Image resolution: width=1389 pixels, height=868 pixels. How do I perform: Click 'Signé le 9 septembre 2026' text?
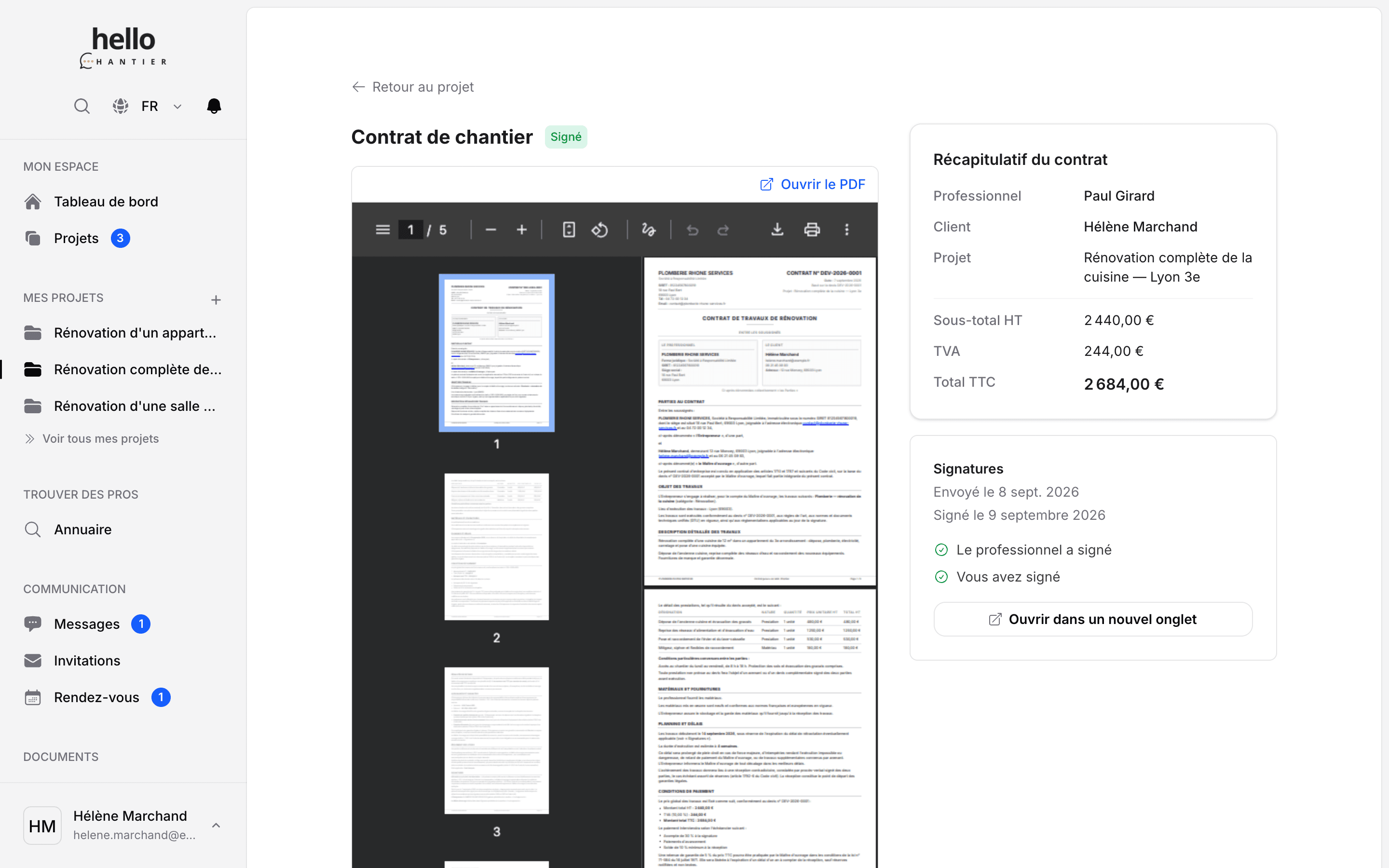[x=1020, y=515]
